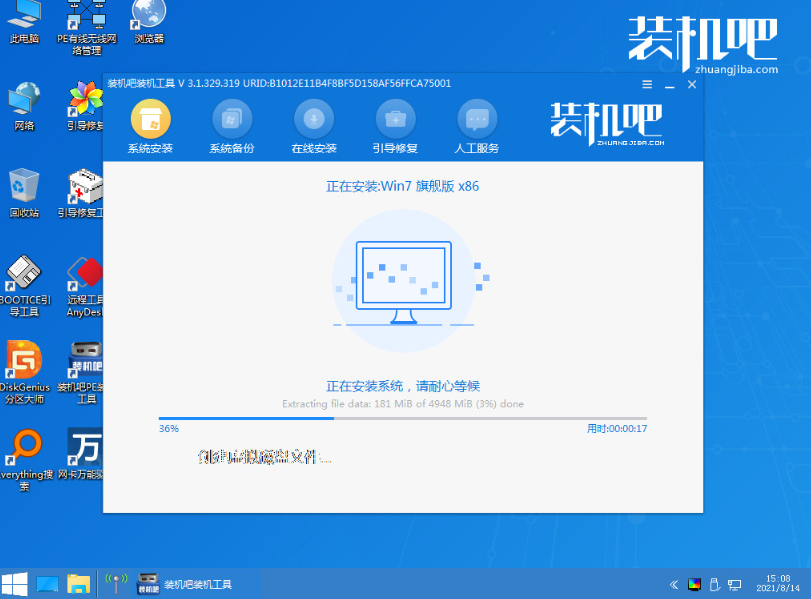Open the 系统安装 tab icon
Image resolution: width=811 pixels, height=599 pixels.
click(150, 121)
